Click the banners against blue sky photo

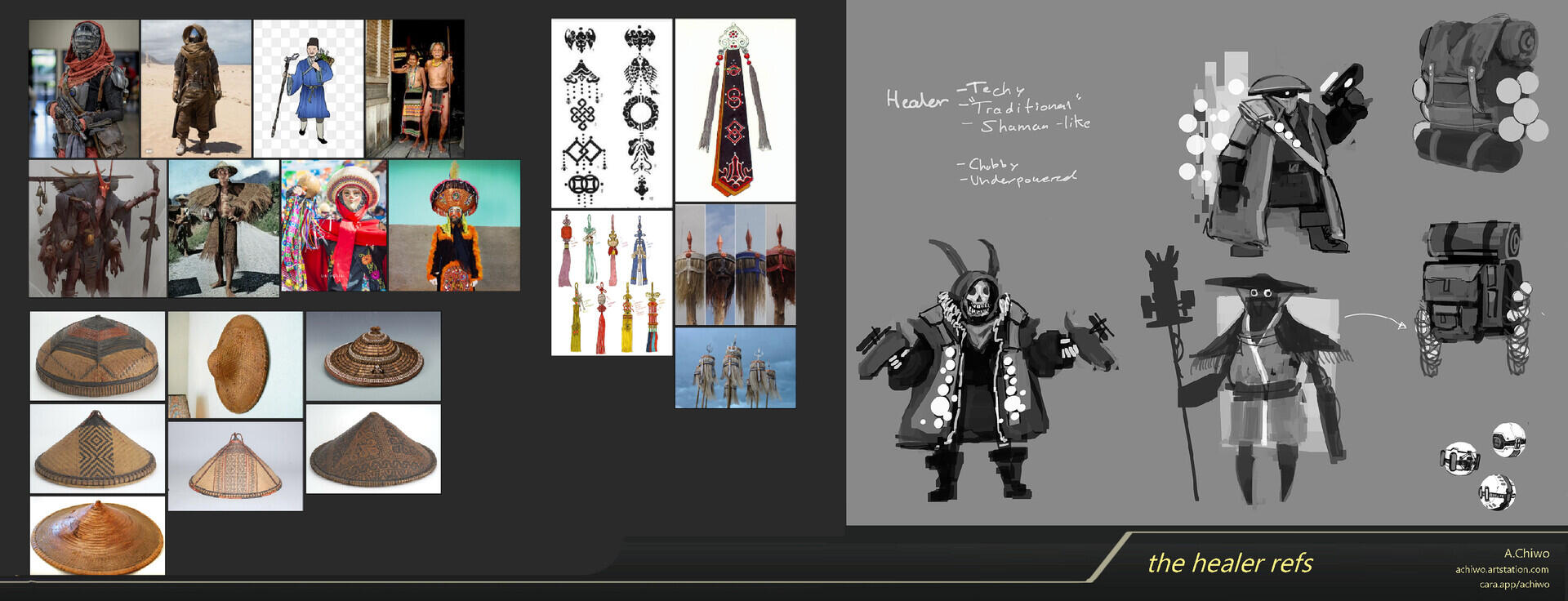click(x=735, y=367)
